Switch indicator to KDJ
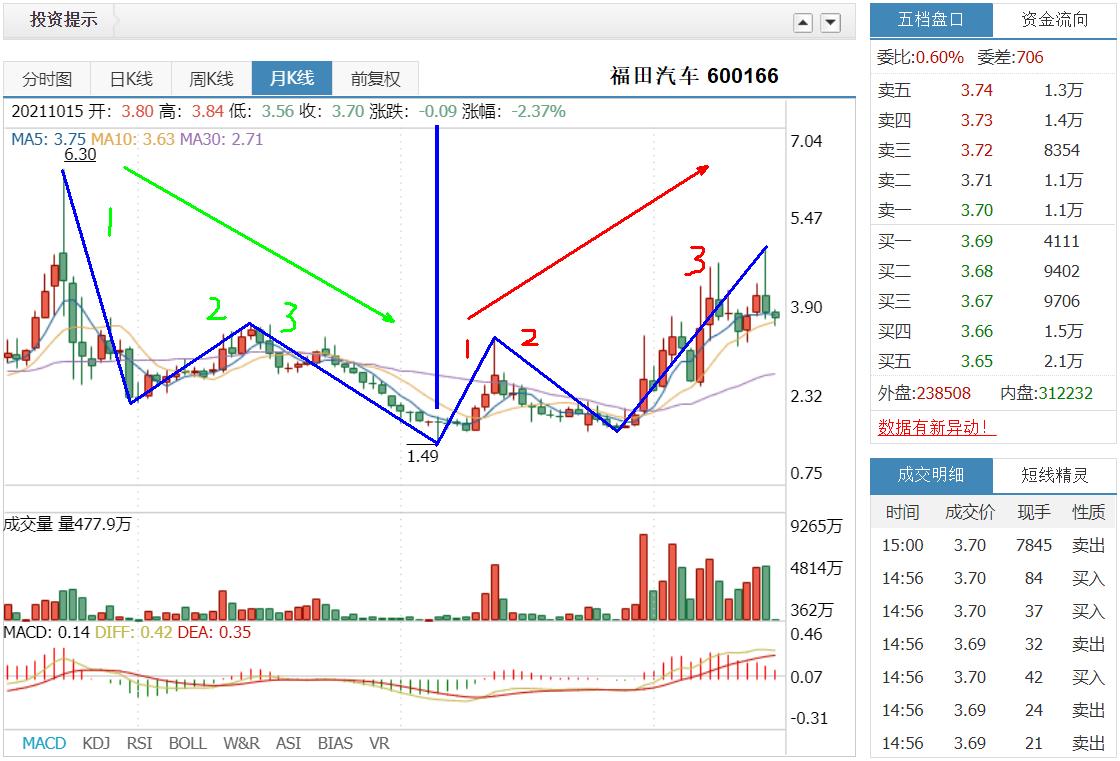Image resolution: width=1120 pixels, height=761 pixels. [x=96, y=743]
